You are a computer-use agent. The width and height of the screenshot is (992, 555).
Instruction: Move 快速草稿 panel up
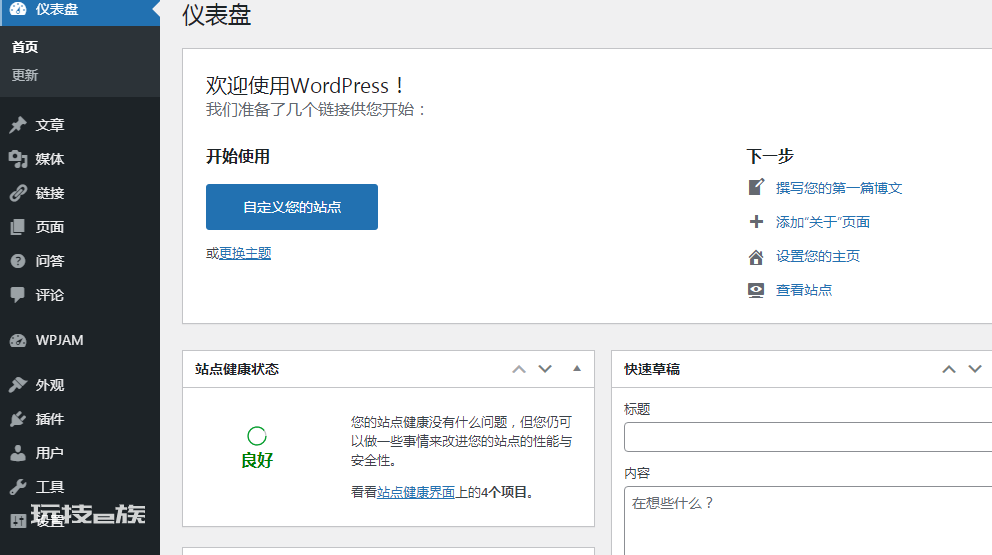(948, 369)
